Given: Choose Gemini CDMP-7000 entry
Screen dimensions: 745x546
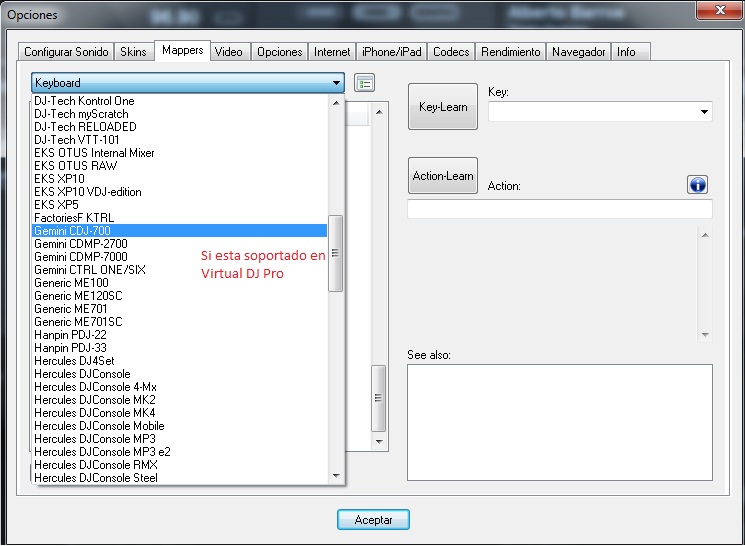Looking at the screenshot, I should click(180, 257).
